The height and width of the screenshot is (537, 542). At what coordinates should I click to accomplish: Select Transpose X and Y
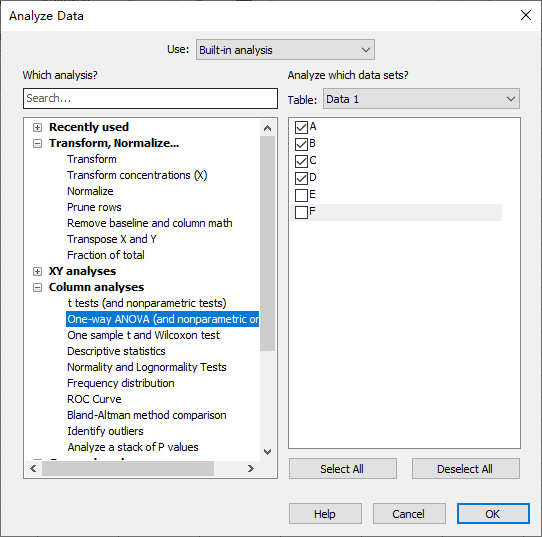[111, 239]
